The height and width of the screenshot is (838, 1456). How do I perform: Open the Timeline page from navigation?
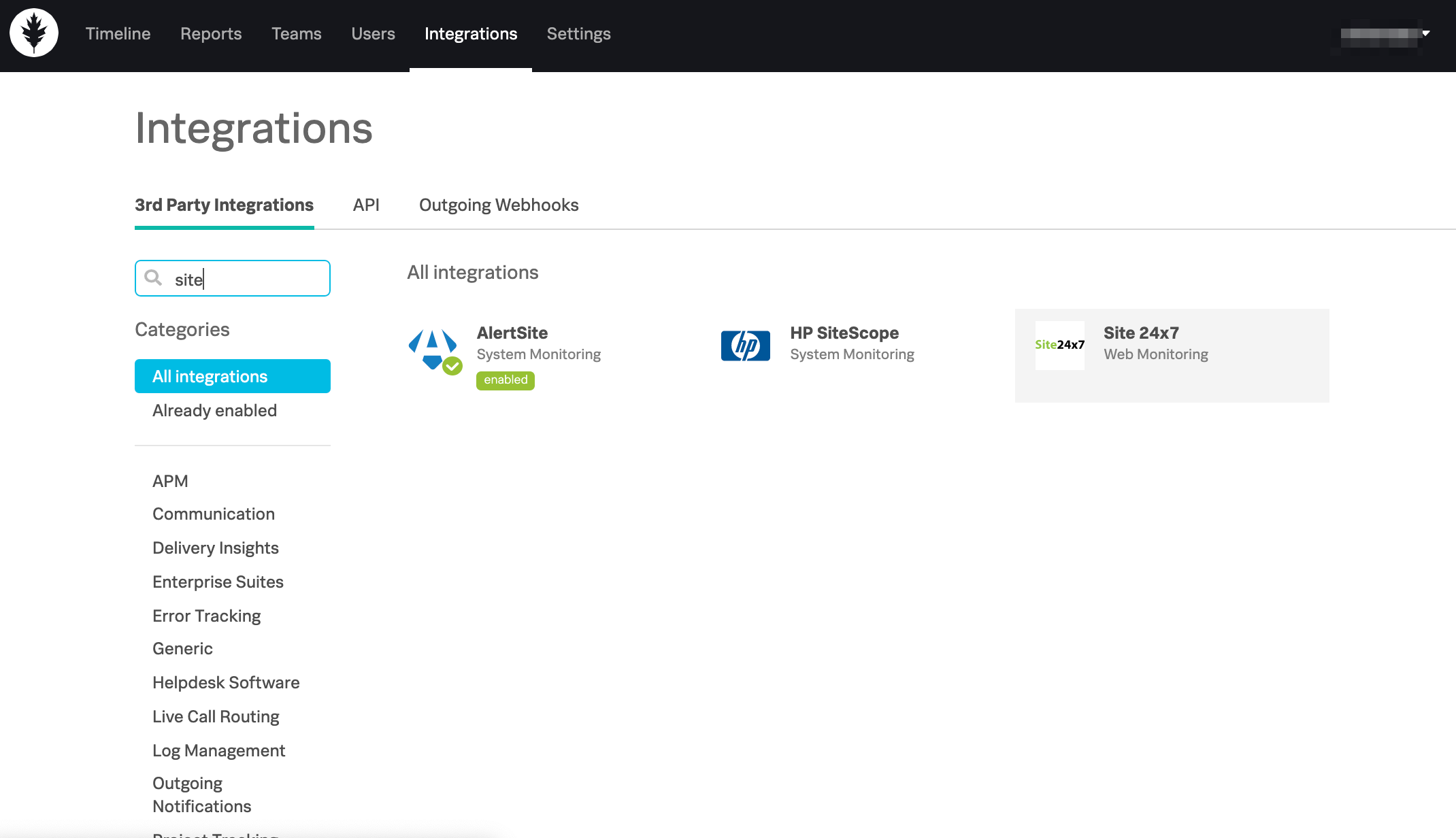click(118, 33)
